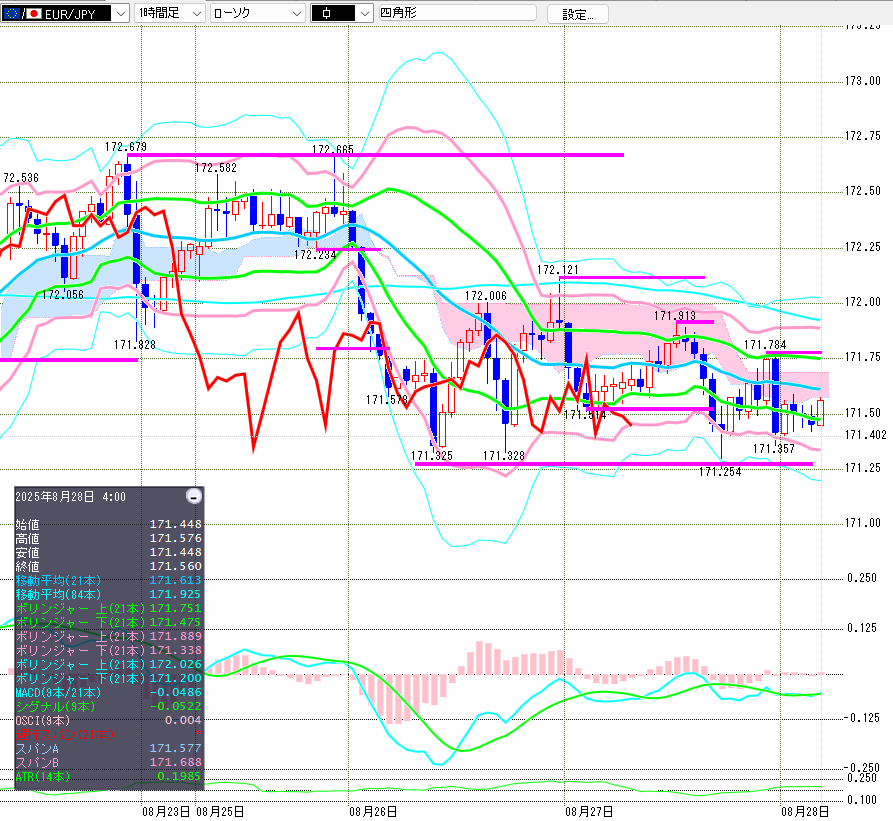This screenshot has height=821, width=893.
Task: Click the 173.00 price axis label
Action: pos(863,81)
